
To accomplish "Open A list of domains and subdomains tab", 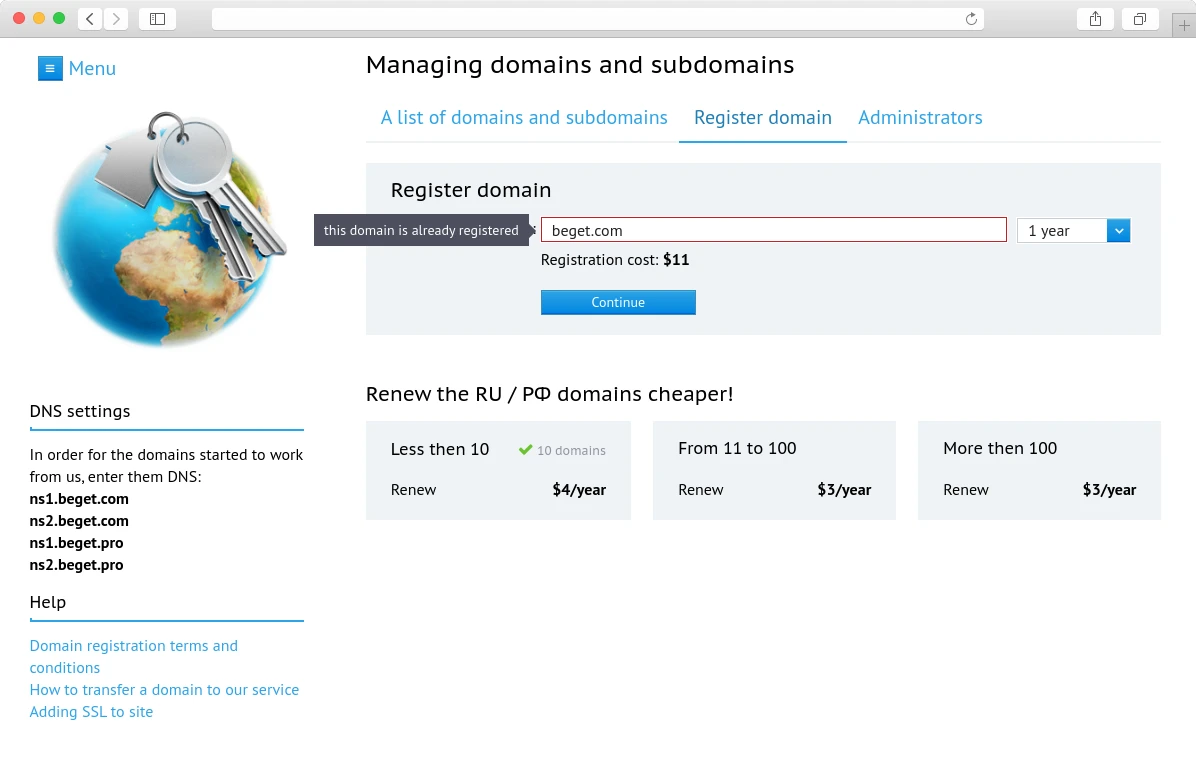I will point(523,117).
